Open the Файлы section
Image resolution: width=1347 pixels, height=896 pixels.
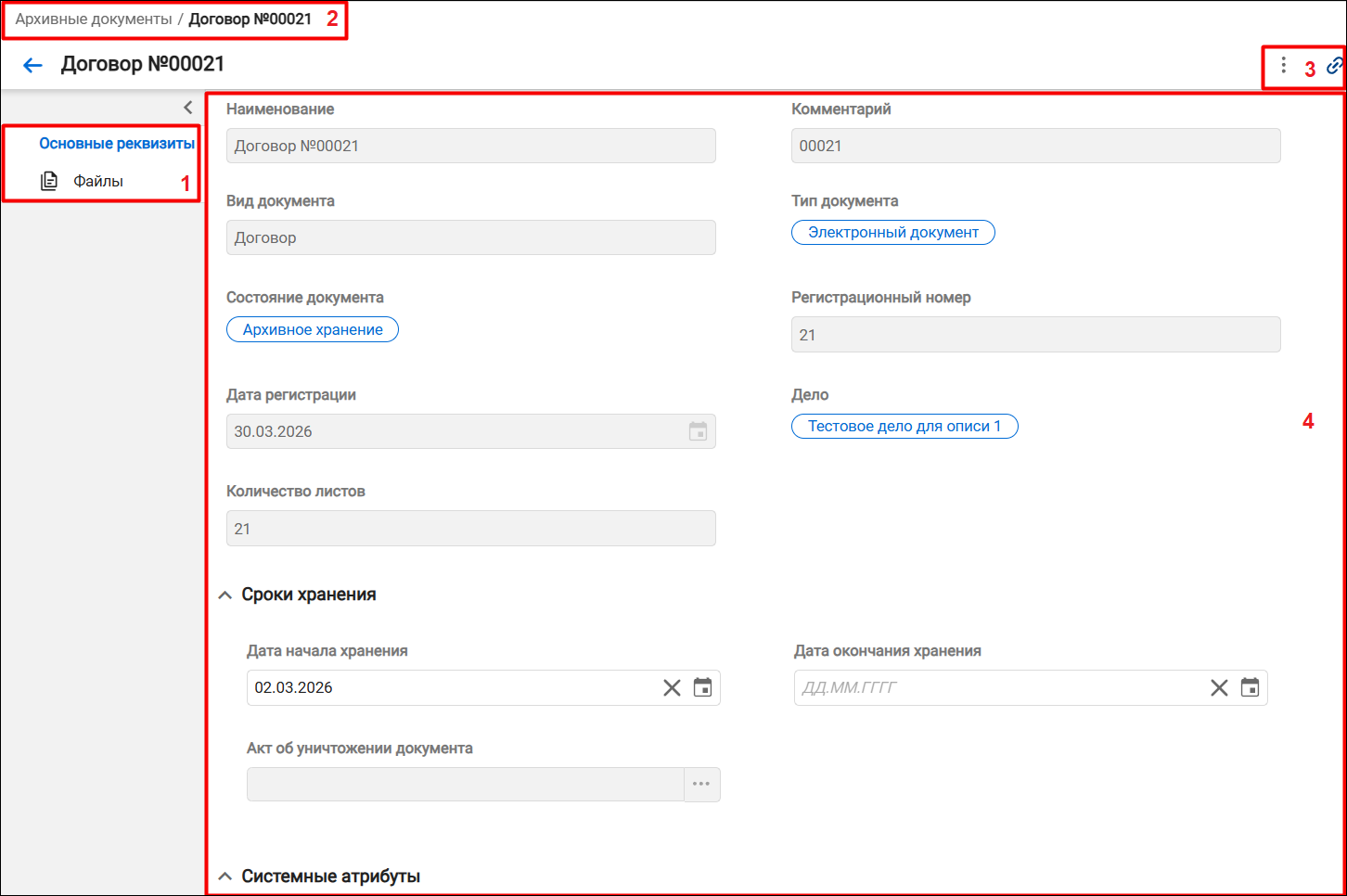pyautogui.click(x=98, y=181)
